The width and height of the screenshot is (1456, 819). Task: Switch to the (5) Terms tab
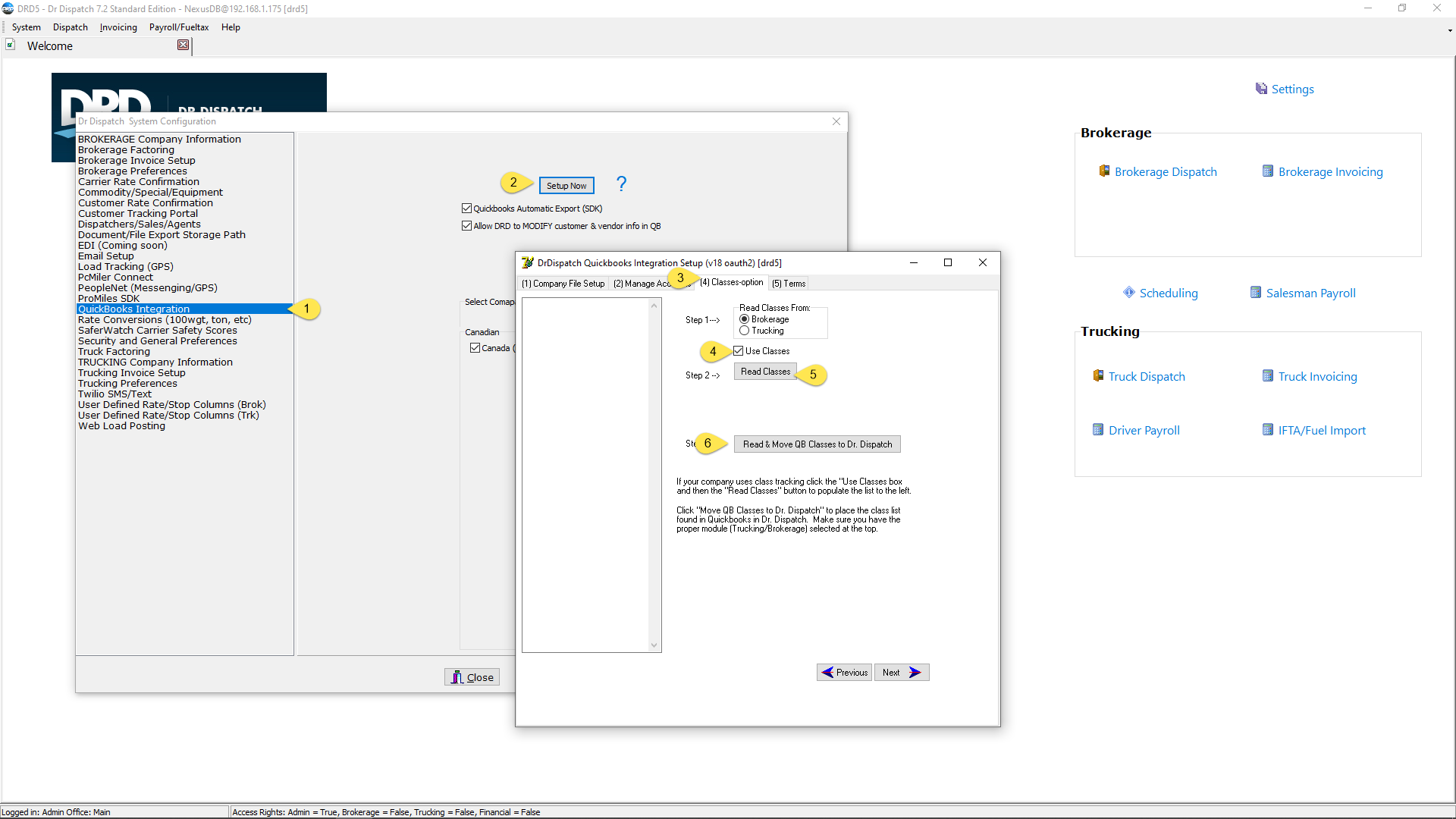click(789, 284)
